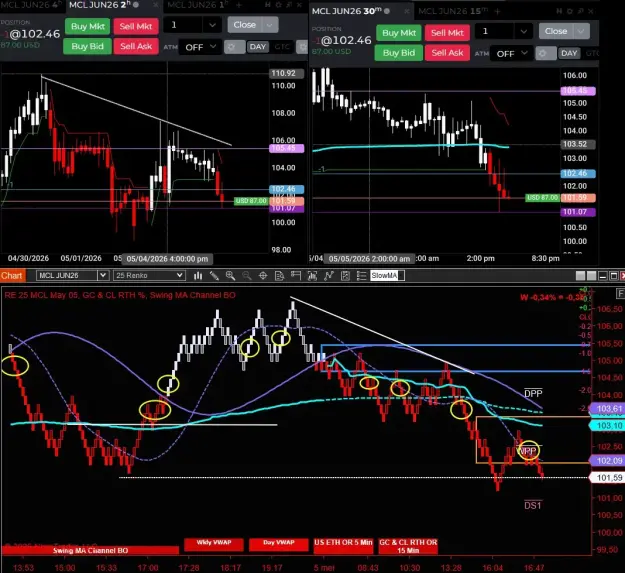
Task: Click the orange Chart tab
Action: tap(12, 275)
